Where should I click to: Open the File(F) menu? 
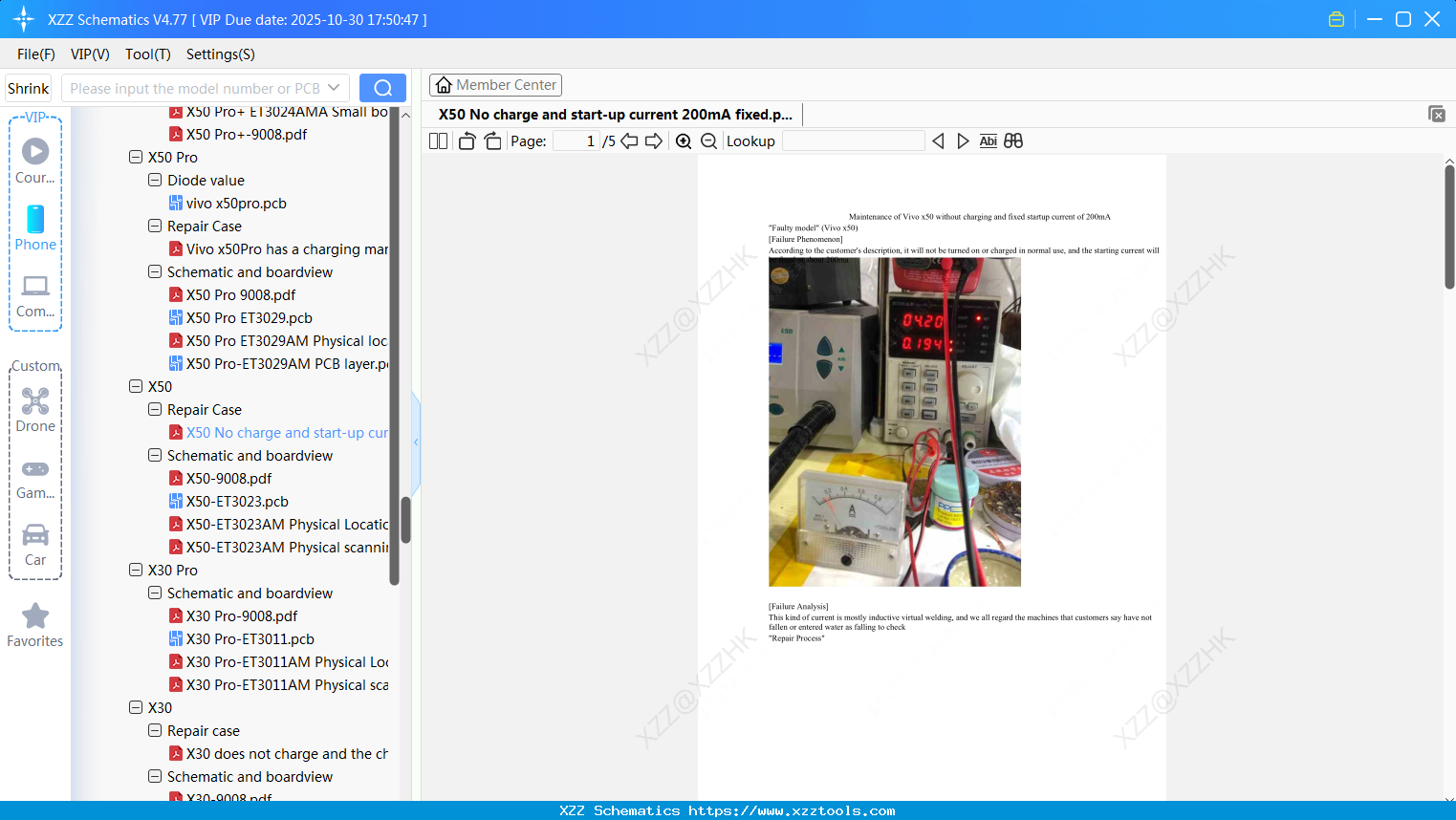point(36,54)
